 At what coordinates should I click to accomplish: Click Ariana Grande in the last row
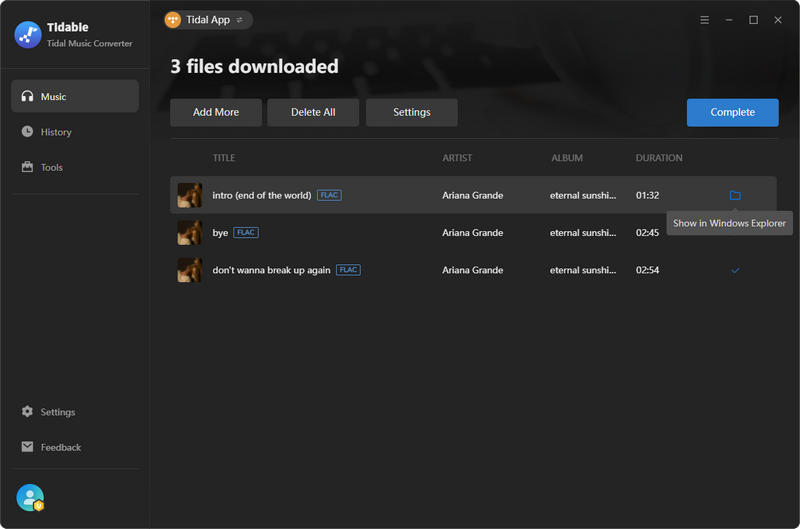(472, 270)
